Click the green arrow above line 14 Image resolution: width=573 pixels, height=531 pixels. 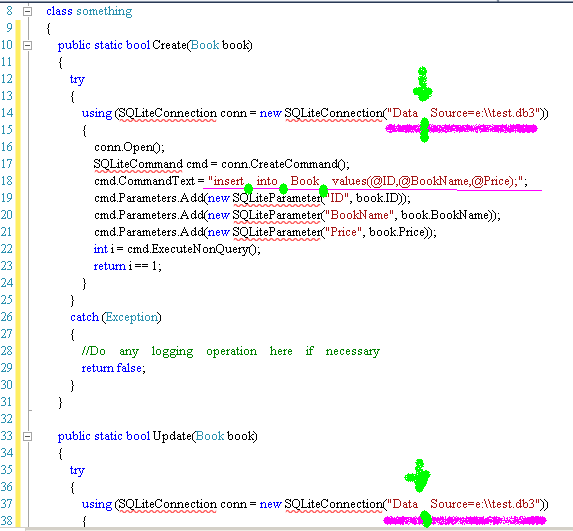423,84
